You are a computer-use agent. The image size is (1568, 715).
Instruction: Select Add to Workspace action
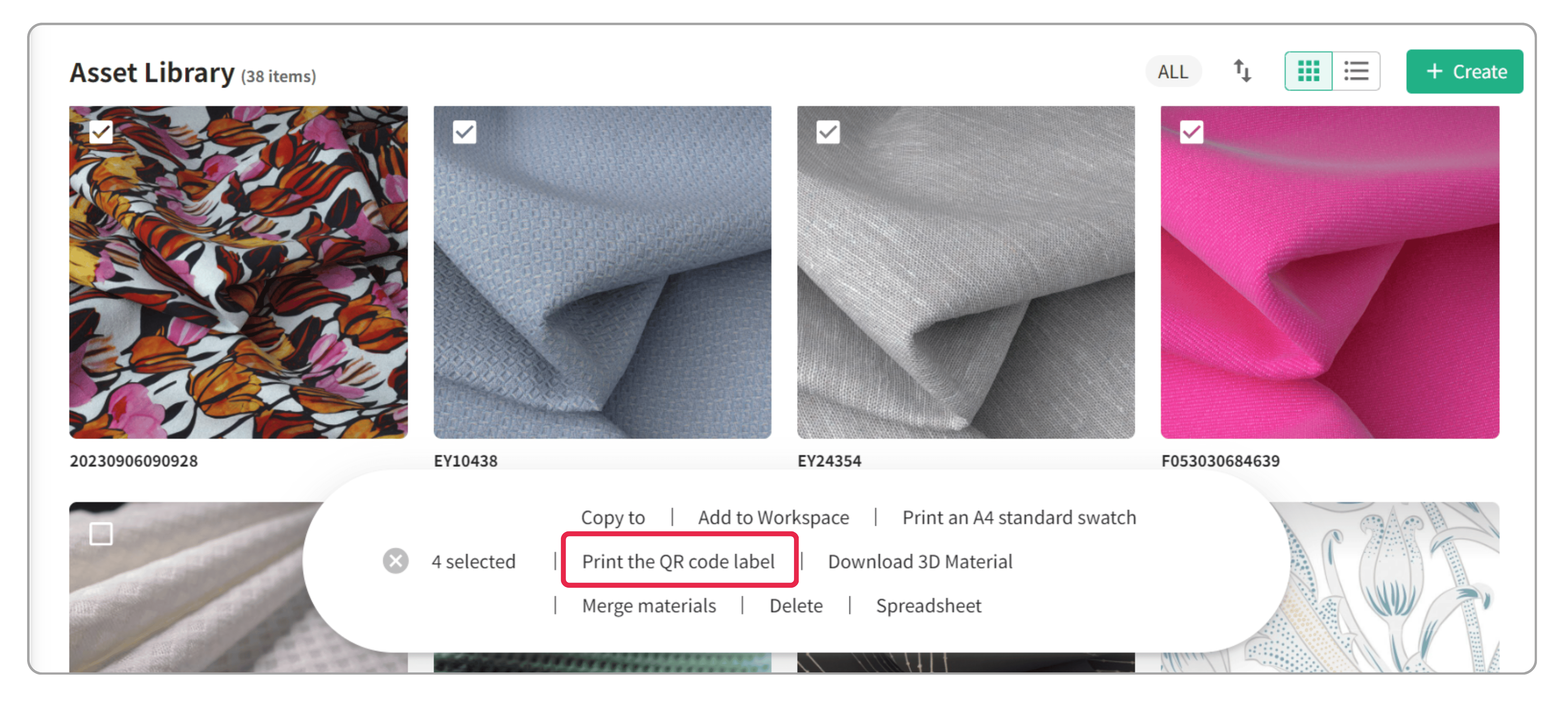point(773,517)
